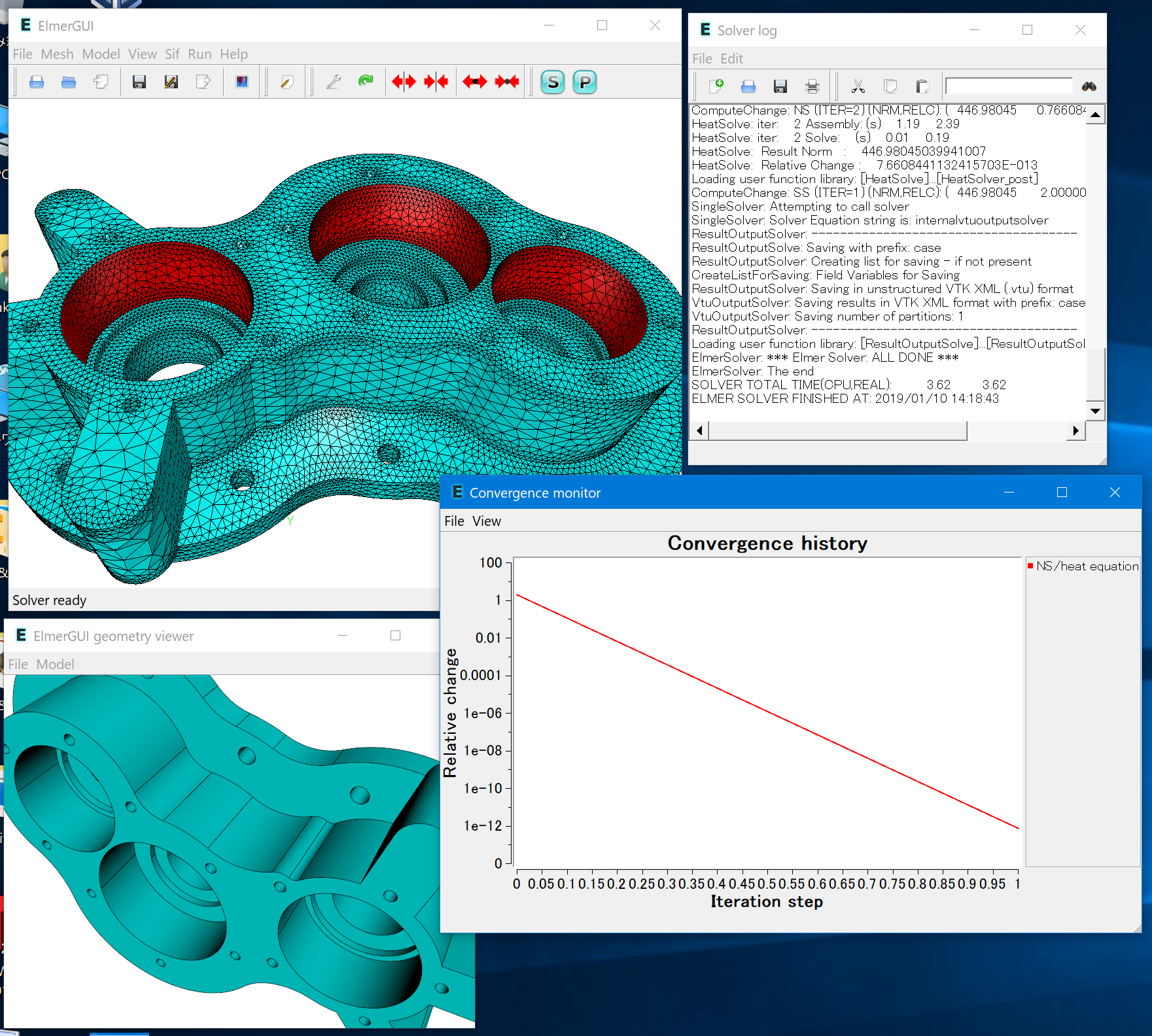Click the paste clipboard icon in Solver log

[x=922, y=86]
